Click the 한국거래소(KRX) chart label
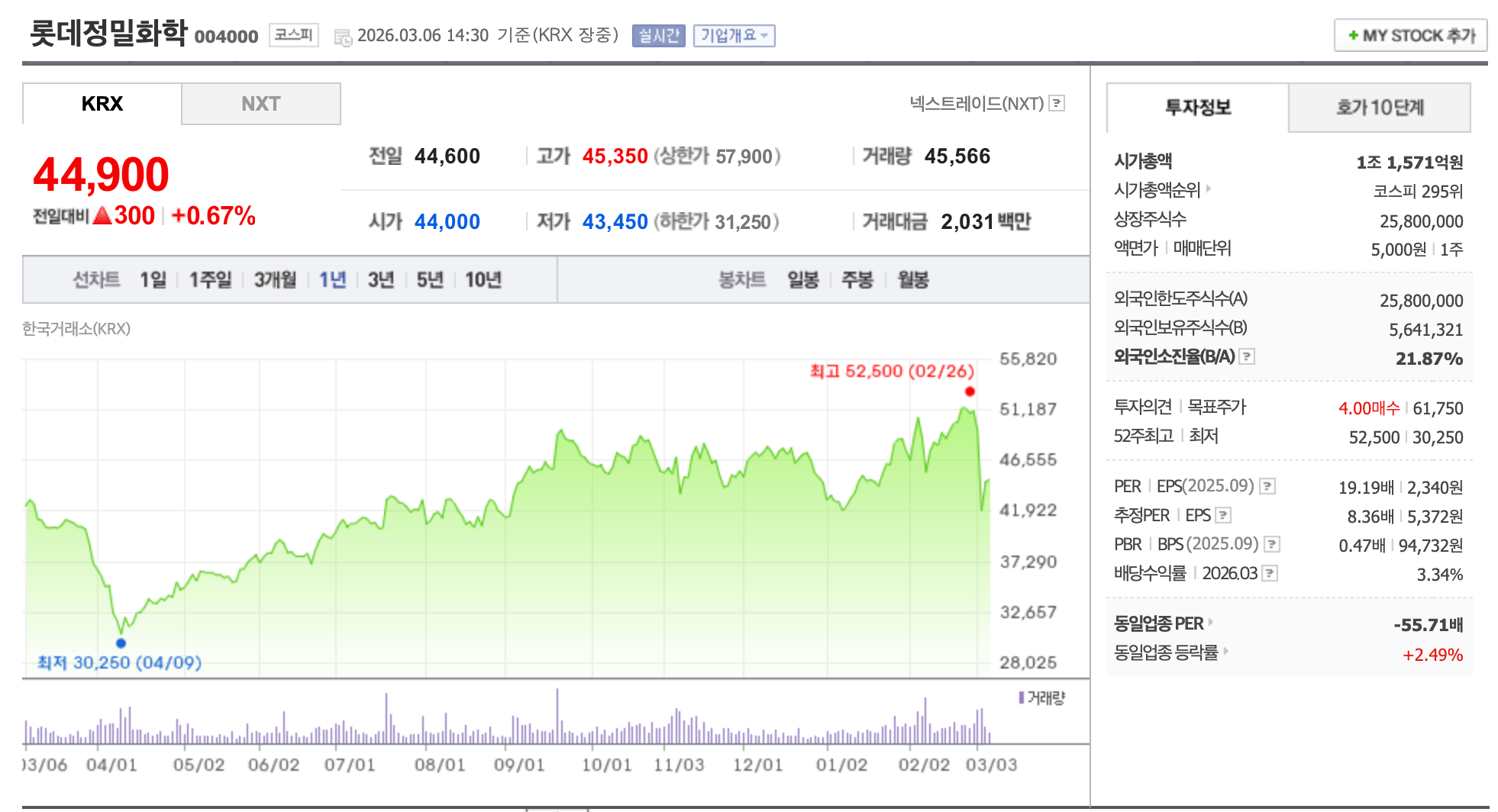Image resolution: width=1498 pixels, height=812 pixels. click(x=76, y=329)
